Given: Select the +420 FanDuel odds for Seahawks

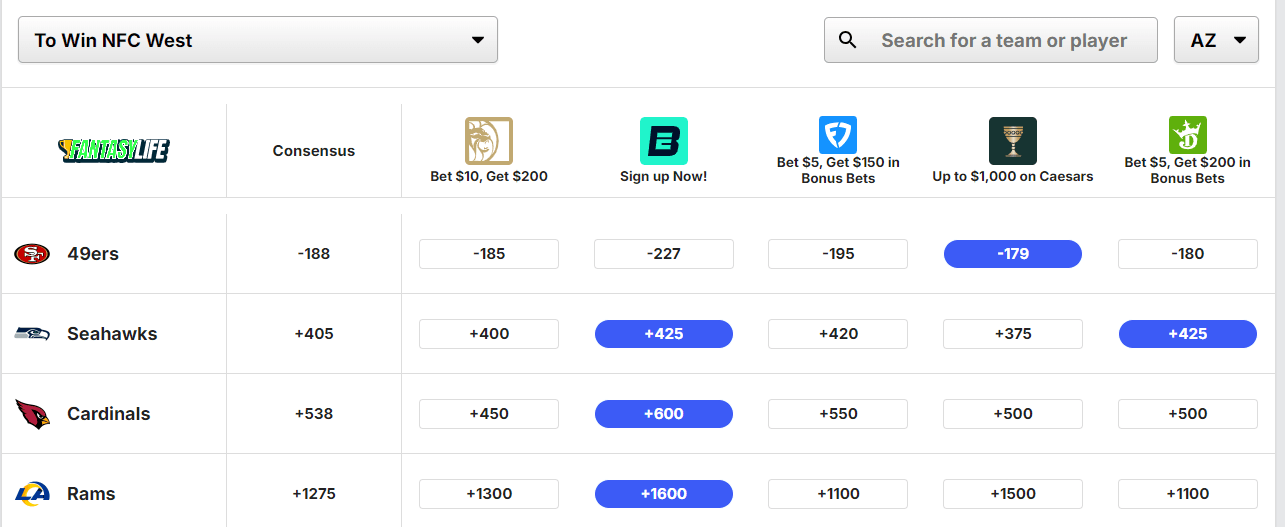Looking at the screenshot, I should click(x=838, y=334).
